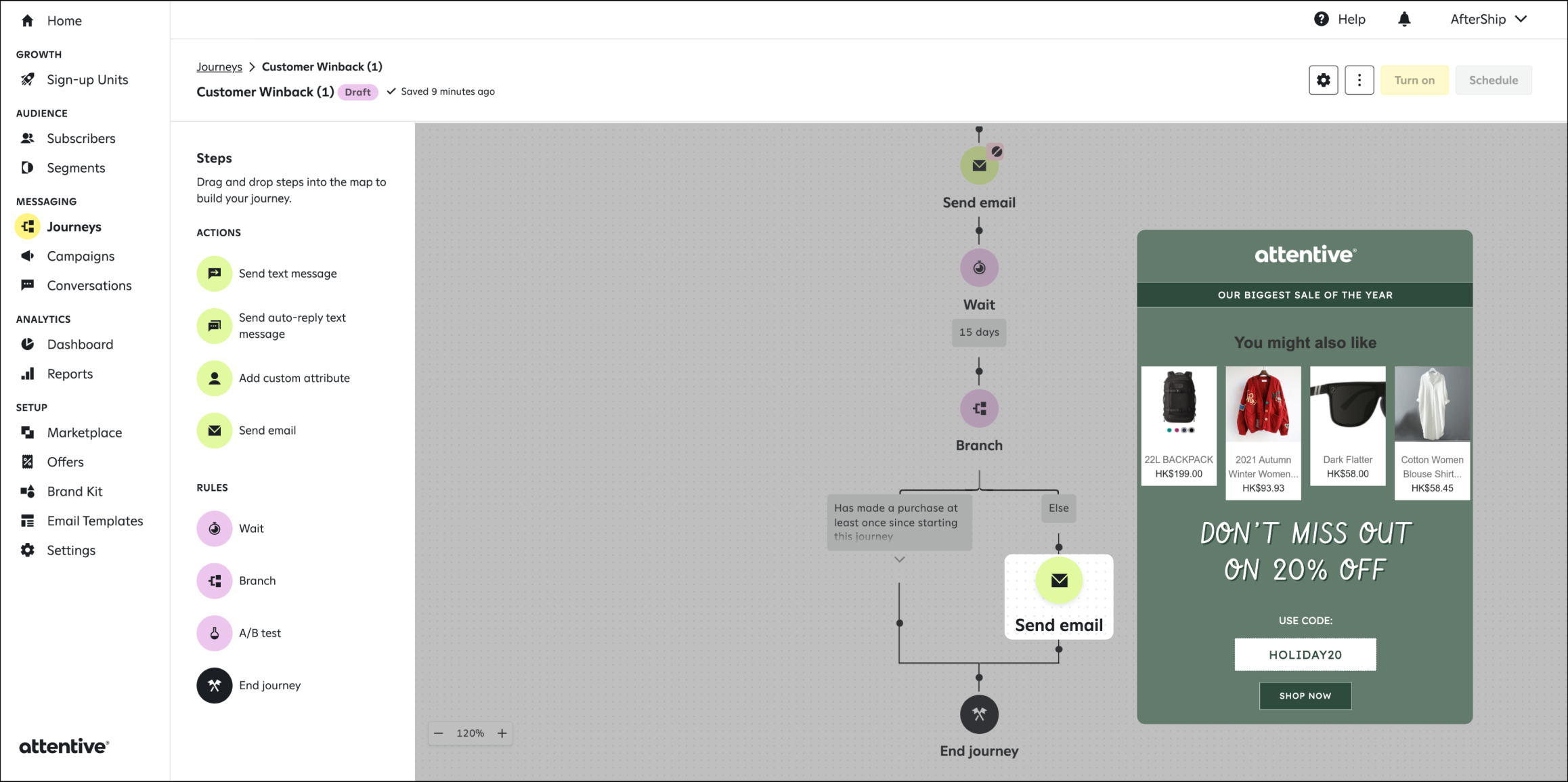Click the Else branch label

1058,508
